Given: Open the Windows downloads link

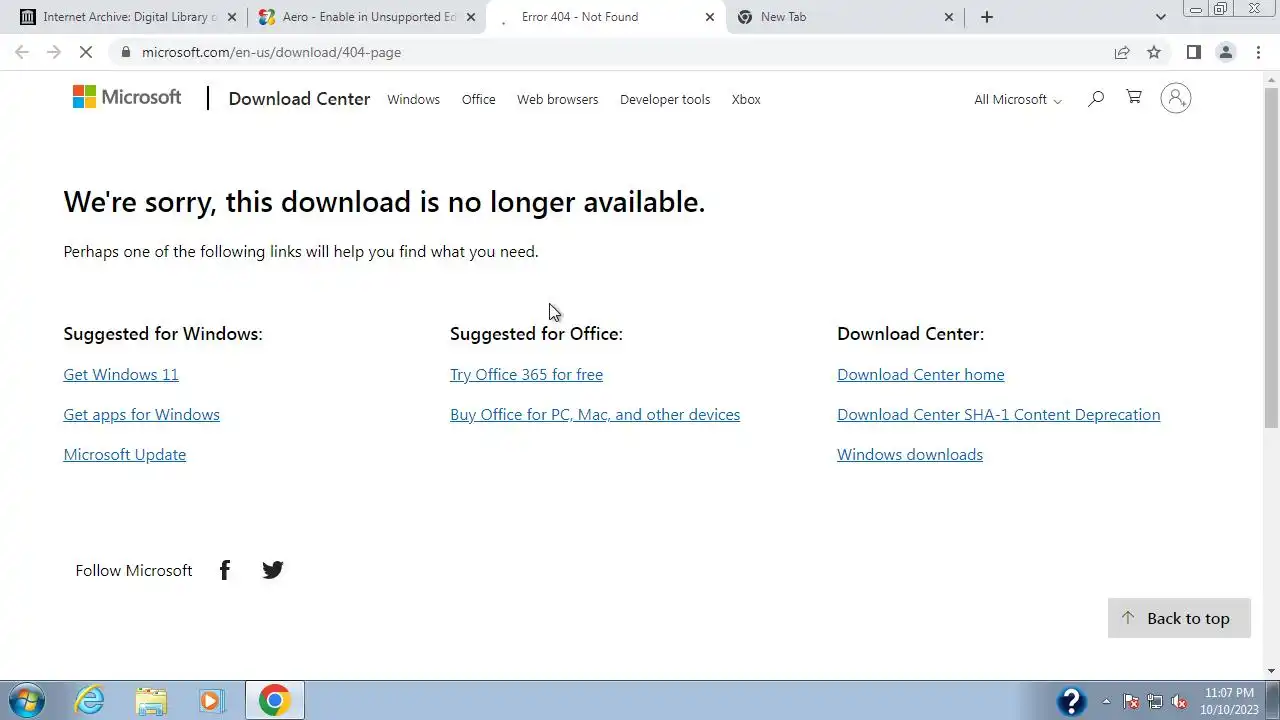Looking at the screenshot, I should click(x=910, y=454).
